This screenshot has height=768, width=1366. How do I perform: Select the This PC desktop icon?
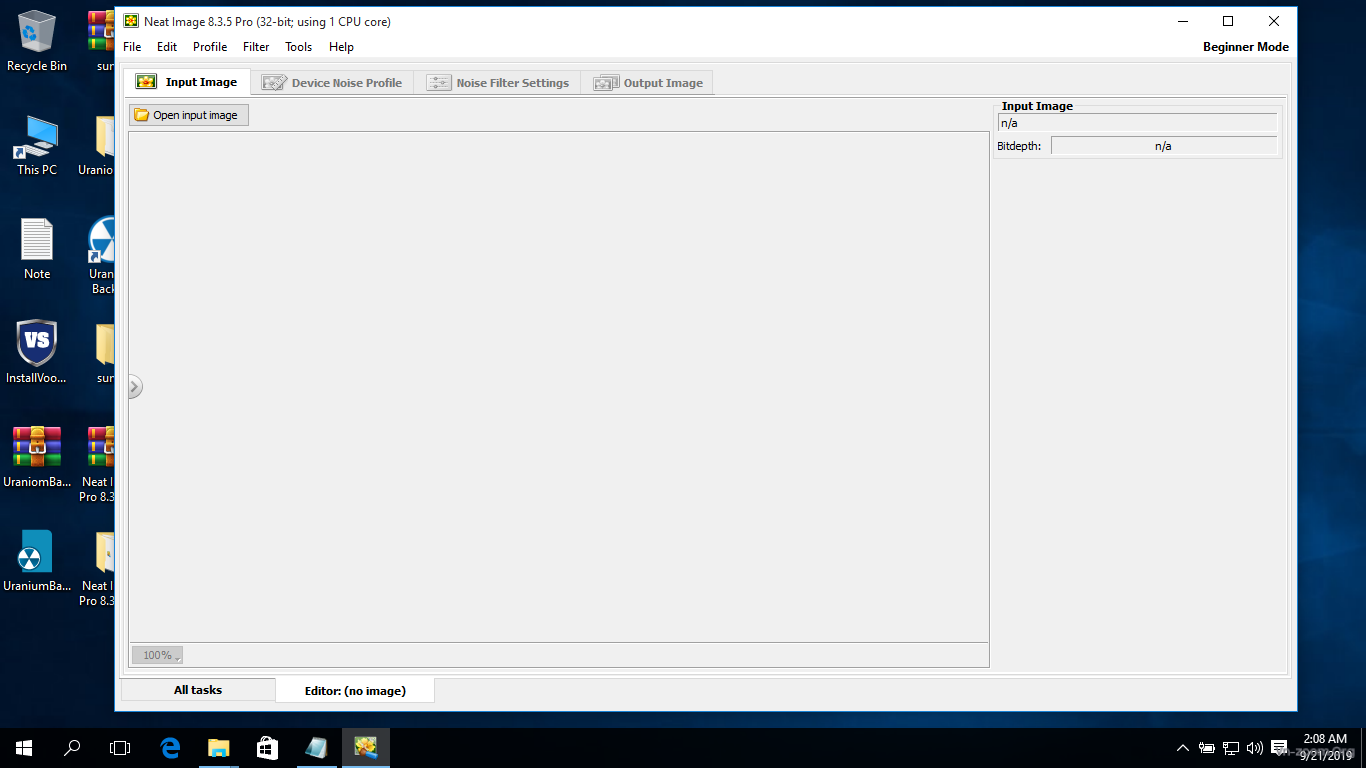37,146
